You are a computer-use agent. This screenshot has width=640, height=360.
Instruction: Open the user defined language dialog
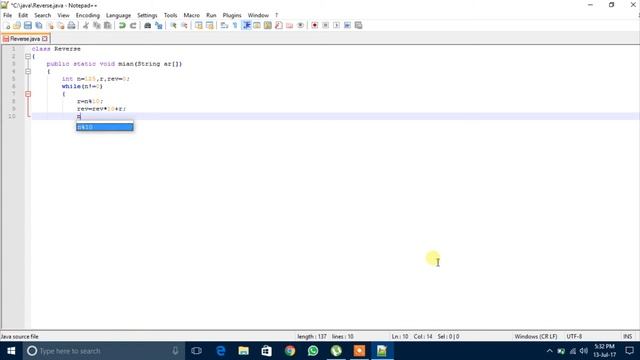257,25
